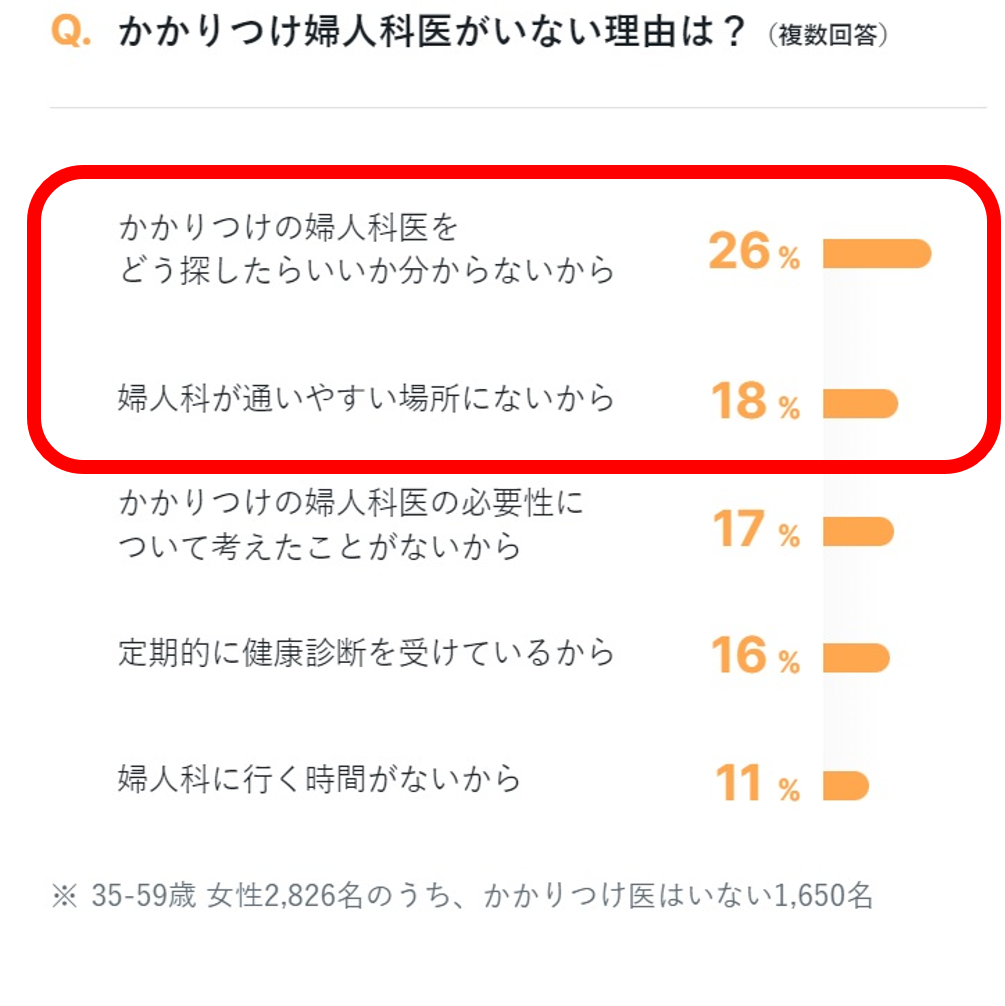Click the orange Q. icon

click(x=71, y=32)
